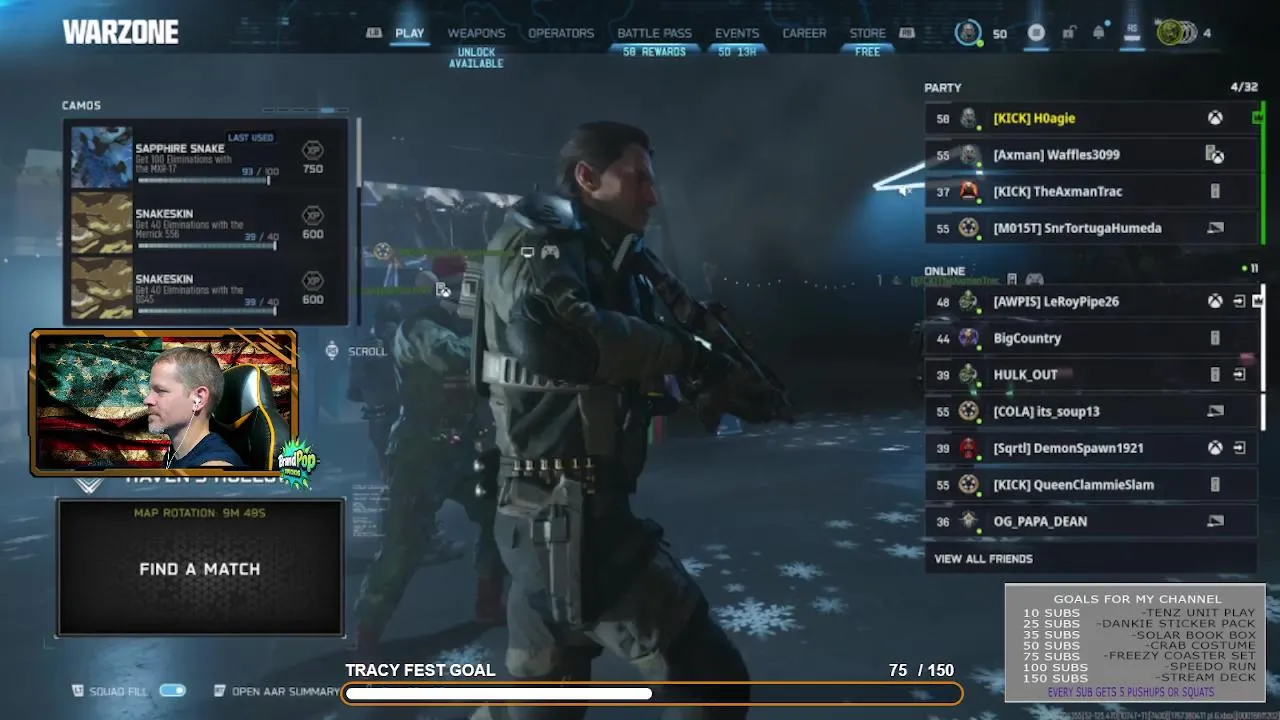Open the round menu icon in top bar

coord(1036,33)
